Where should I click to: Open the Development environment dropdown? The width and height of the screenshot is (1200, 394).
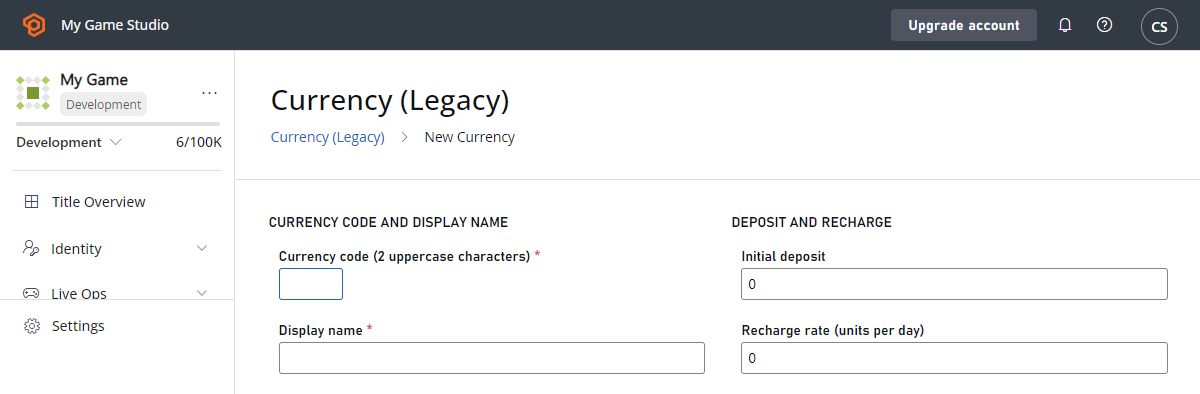(69, 142)
